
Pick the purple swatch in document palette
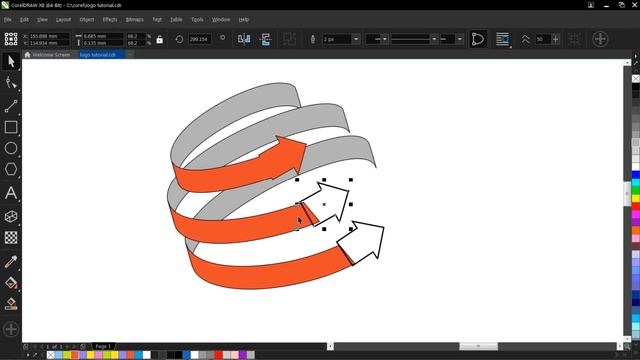point(243,355)
